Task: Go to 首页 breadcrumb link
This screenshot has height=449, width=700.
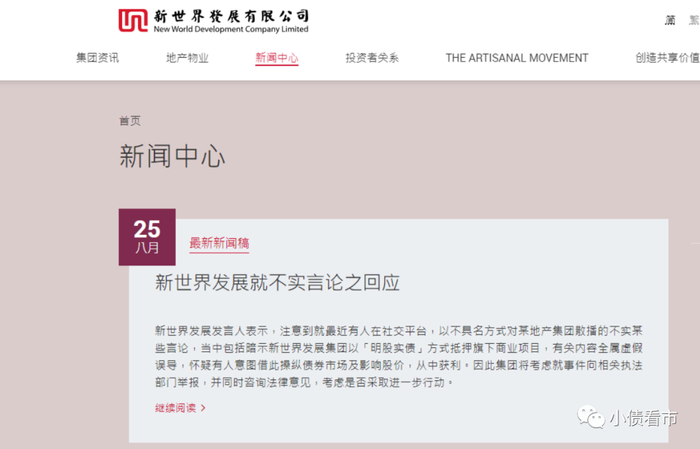Action: [130, 121]
